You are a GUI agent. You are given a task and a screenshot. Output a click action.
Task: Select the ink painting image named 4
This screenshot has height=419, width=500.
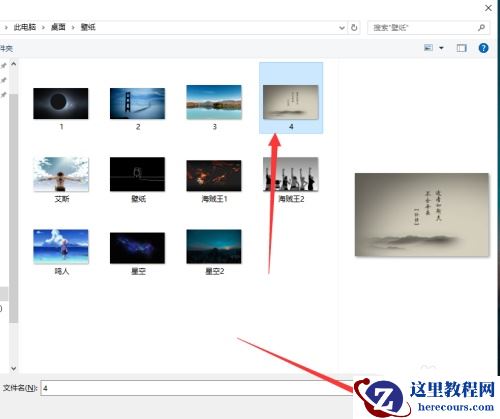coord(291,98)
